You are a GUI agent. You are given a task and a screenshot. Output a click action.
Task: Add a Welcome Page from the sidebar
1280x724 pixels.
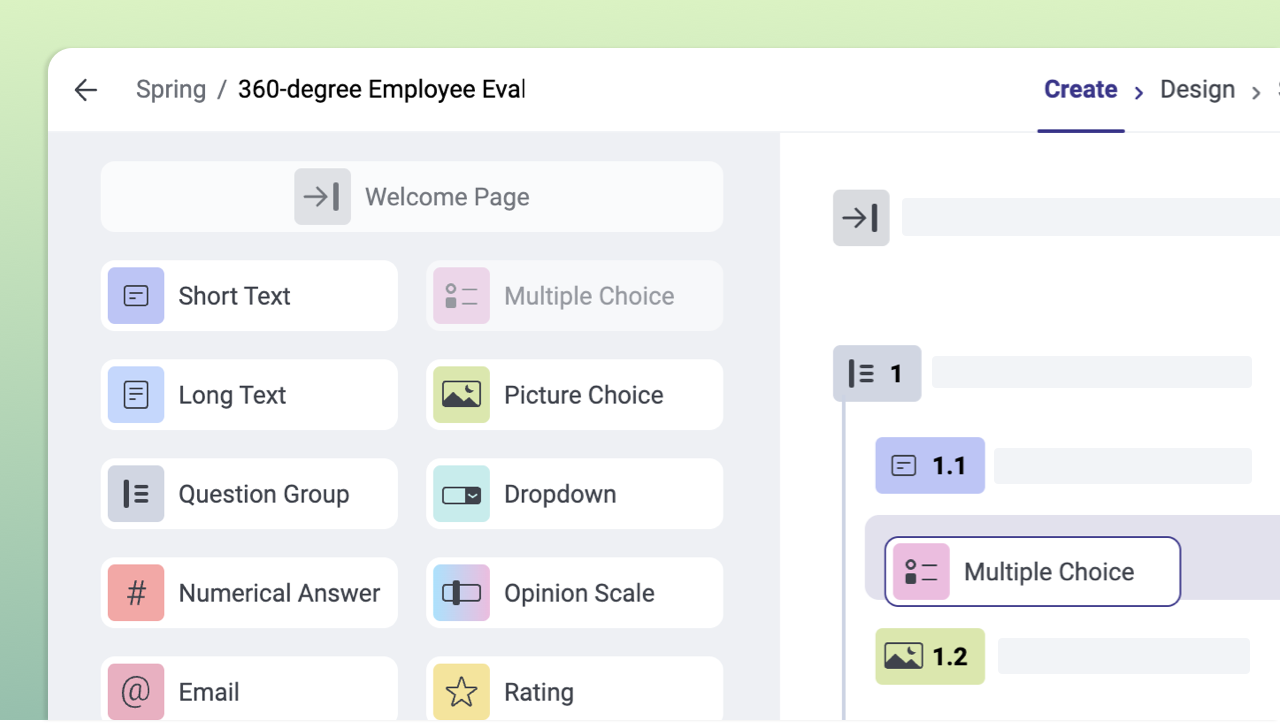411,196
